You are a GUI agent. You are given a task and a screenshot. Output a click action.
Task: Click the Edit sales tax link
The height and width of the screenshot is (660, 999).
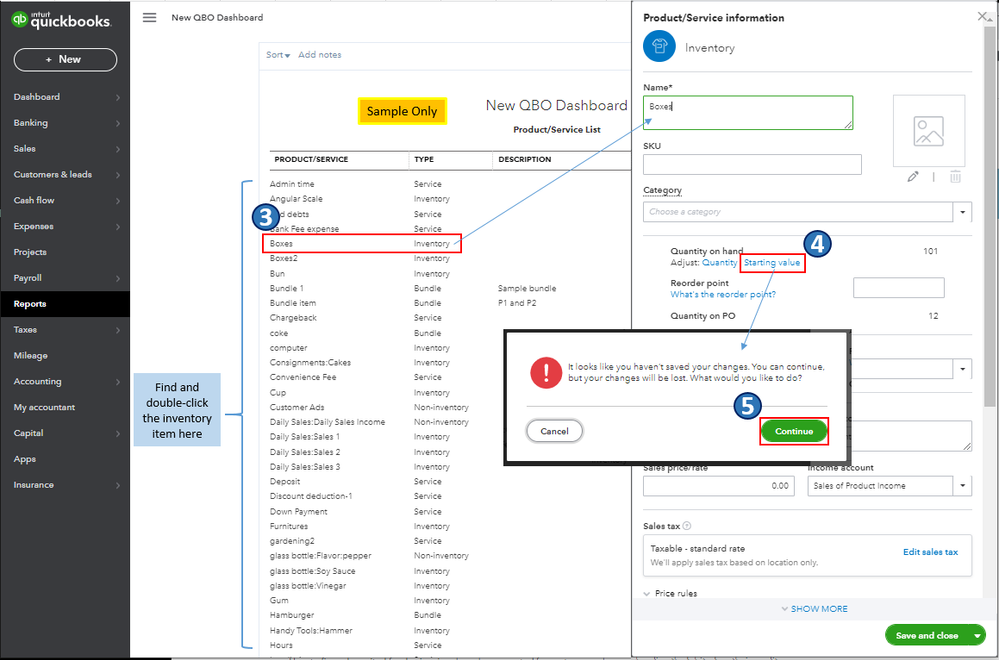click(x=930, y=552)
